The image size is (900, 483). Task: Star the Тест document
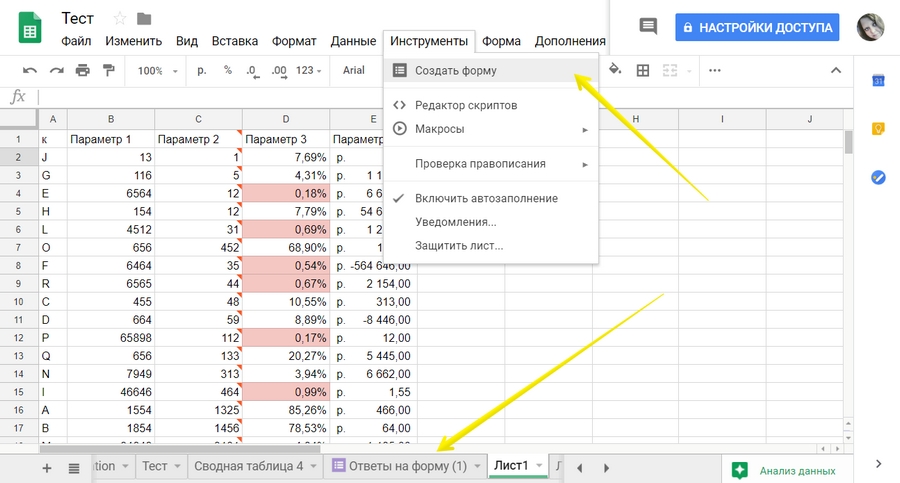pos(120,19)
